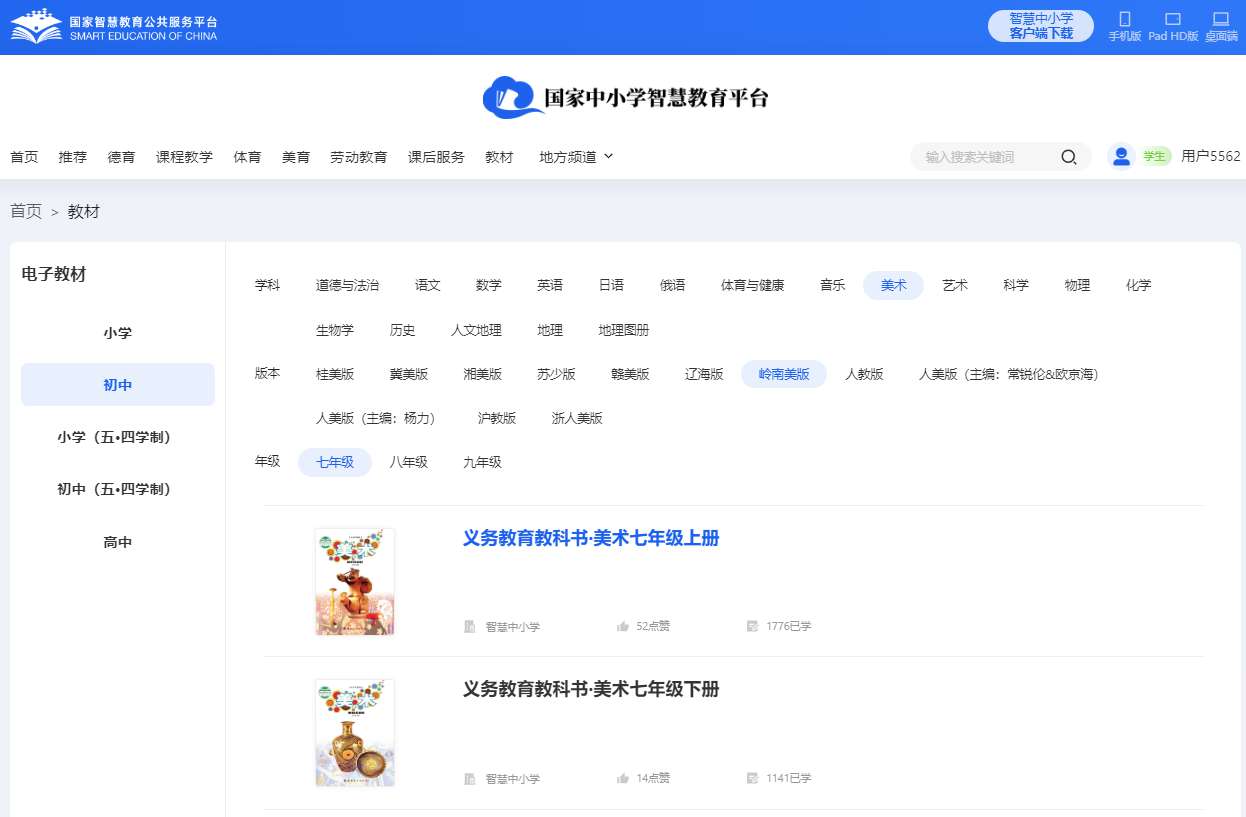This screenshot has height=817, width=1246.
Task: Choose the 英语 subject filter
Action: click(550, 285)
